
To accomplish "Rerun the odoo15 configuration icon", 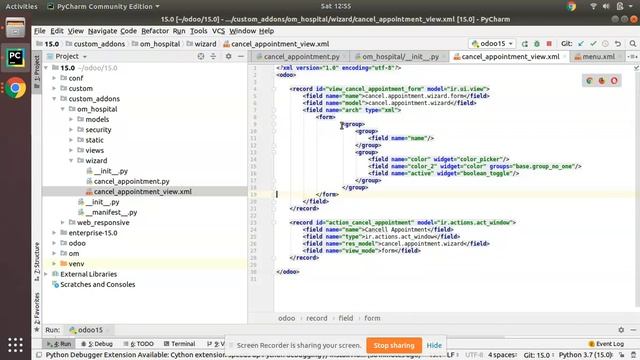I will pos(525,44).
